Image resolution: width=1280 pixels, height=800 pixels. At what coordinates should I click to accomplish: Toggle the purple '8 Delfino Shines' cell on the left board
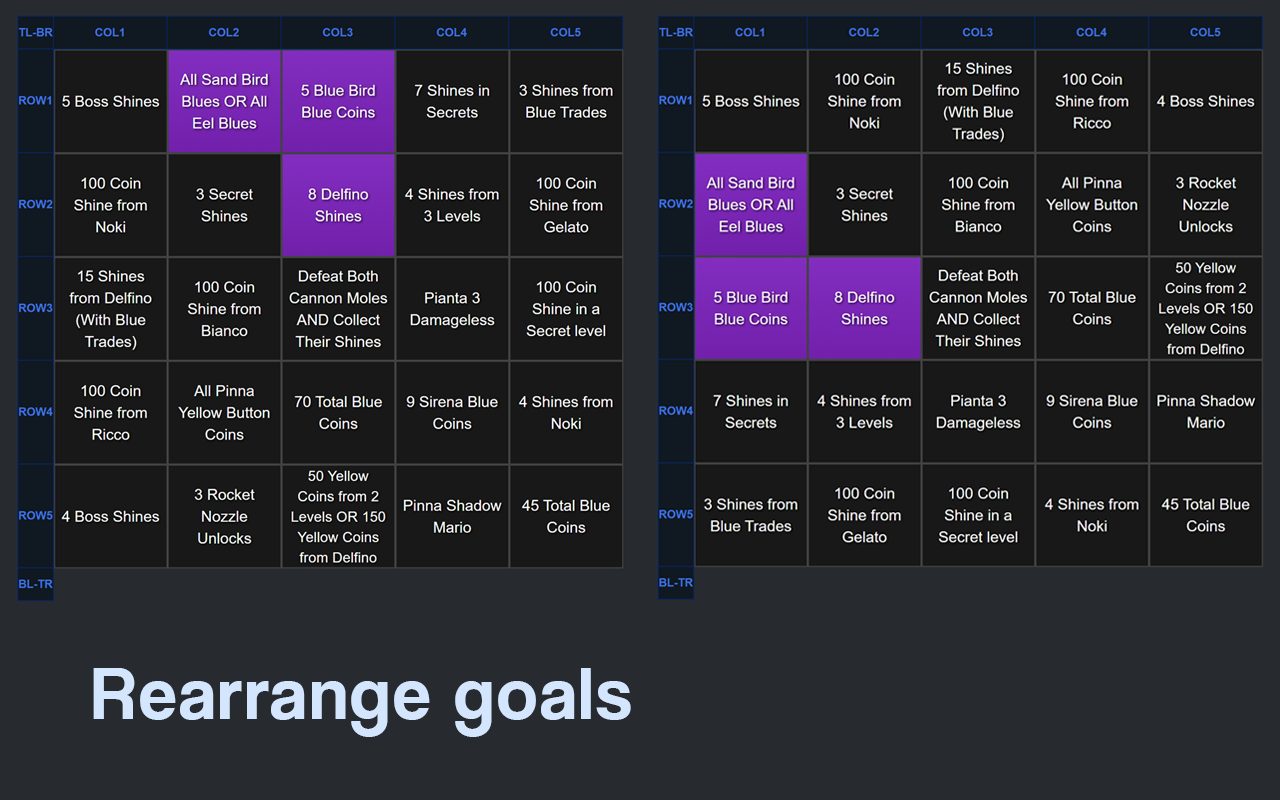[x=338, y=205]
